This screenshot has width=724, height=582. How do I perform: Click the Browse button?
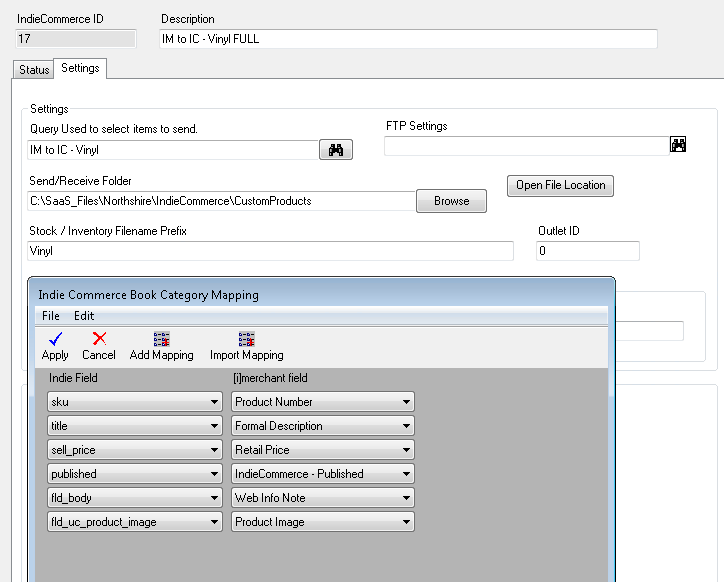pyautogui.click(x=451, y=201)
